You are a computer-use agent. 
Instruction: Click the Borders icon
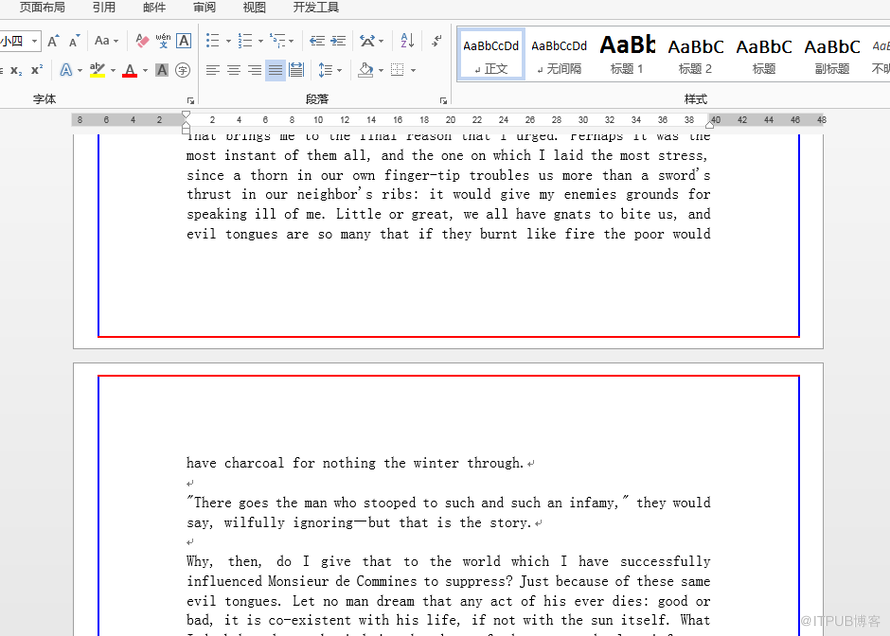click(397, 70)
